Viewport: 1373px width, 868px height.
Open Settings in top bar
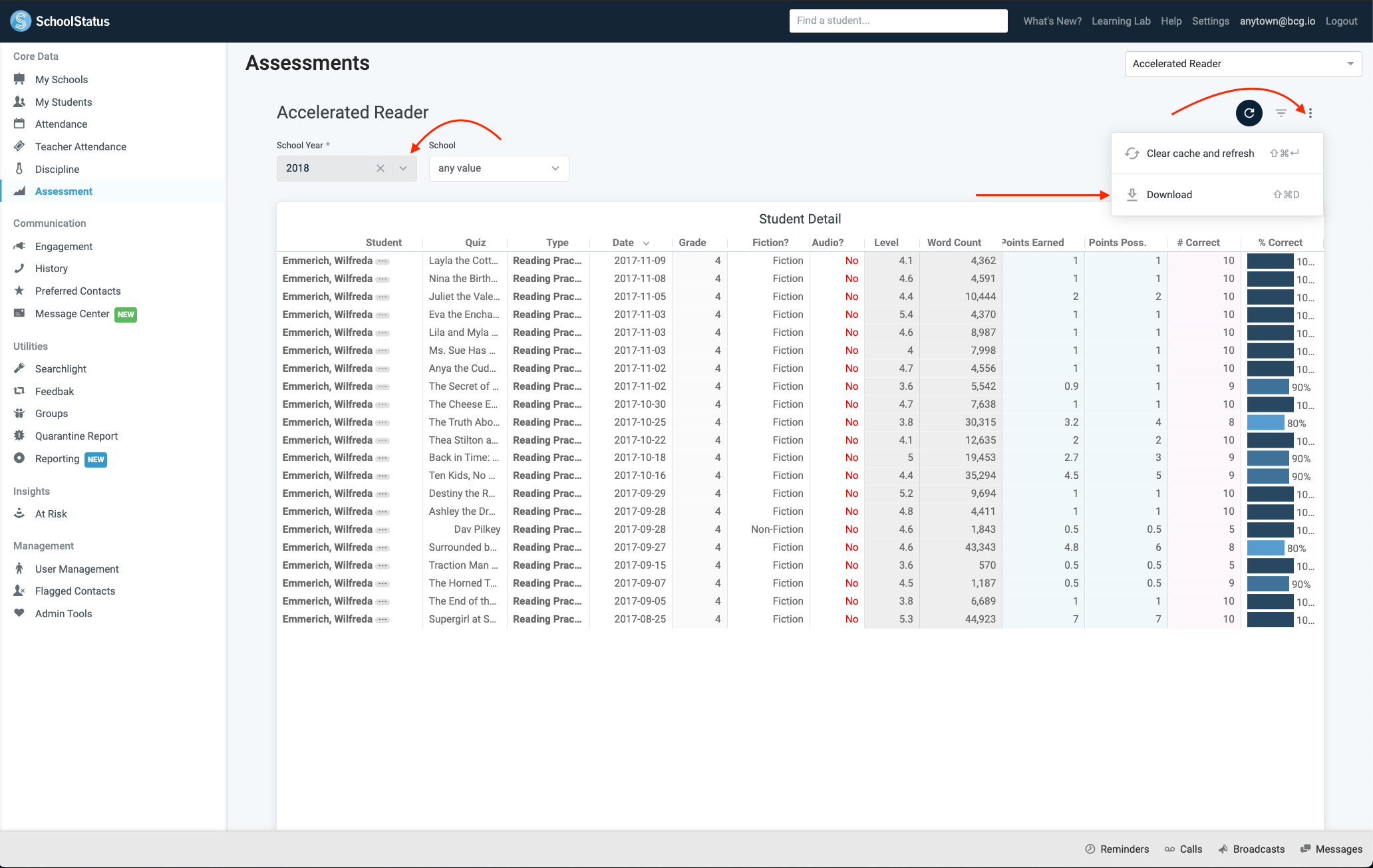click(1210, 21)
